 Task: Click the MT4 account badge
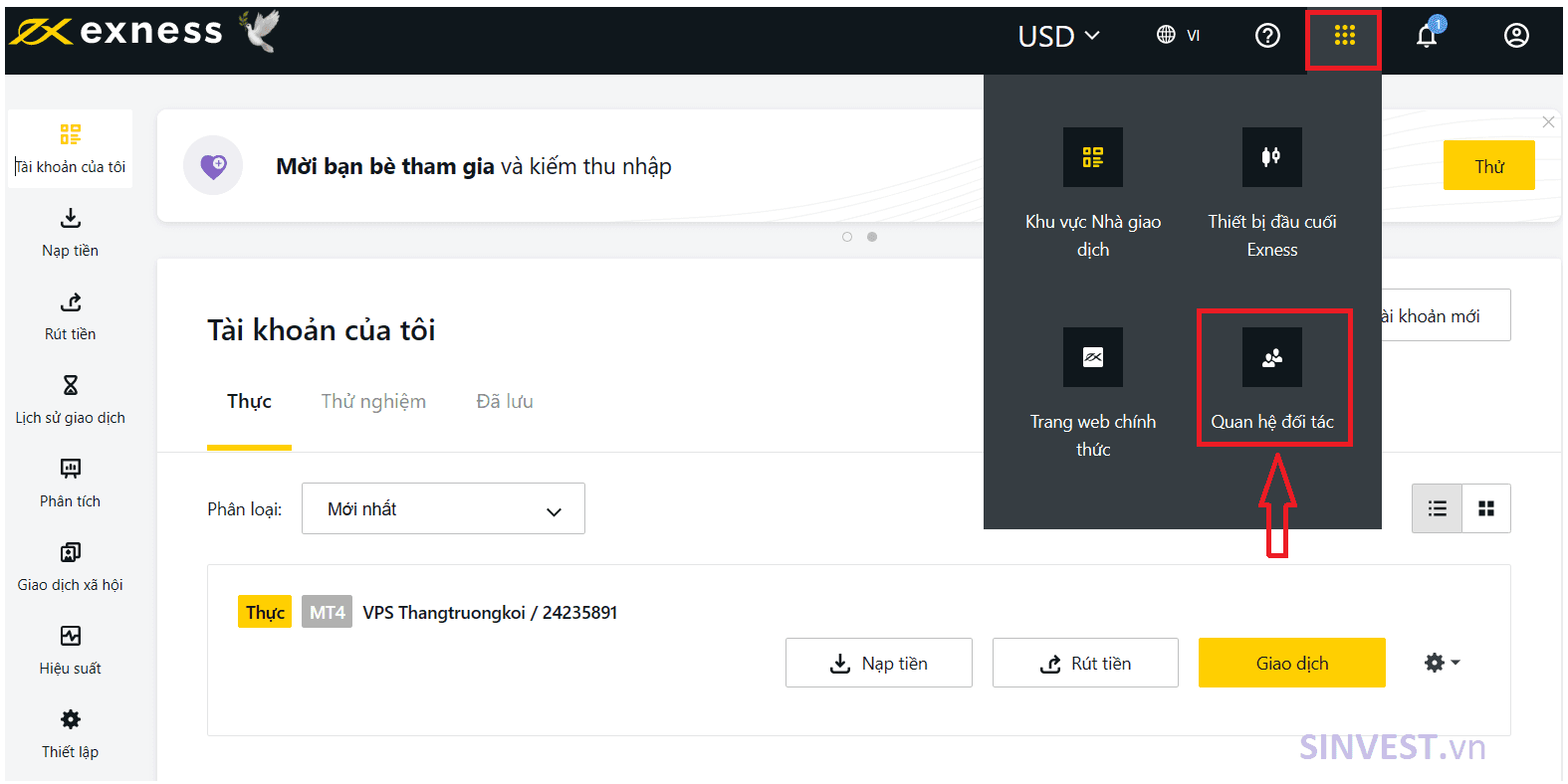tap(328, 612)
